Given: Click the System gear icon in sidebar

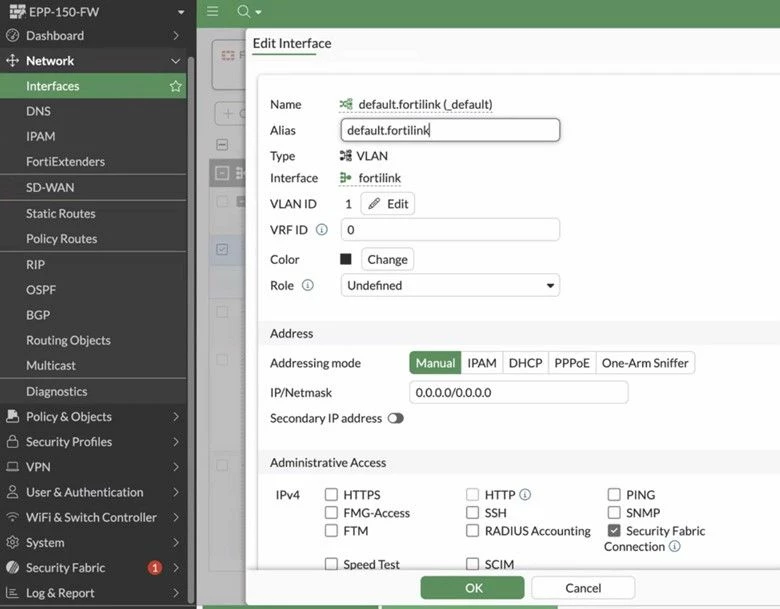Looking at the screenshot, I should pyautogui.click(x=12, y=542).
